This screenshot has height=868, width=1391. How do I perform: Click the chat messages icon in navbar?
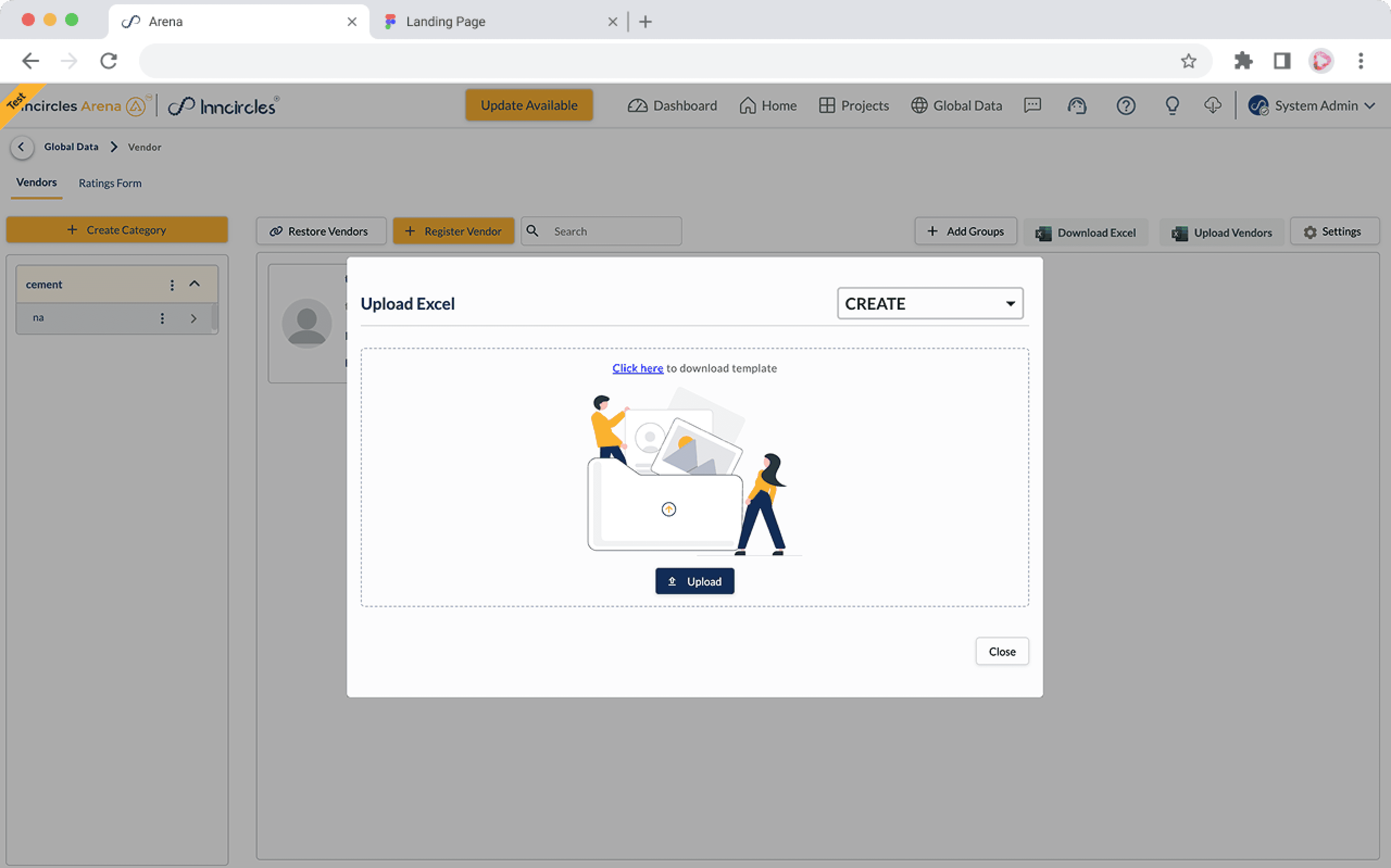(x=1032, y=106)
